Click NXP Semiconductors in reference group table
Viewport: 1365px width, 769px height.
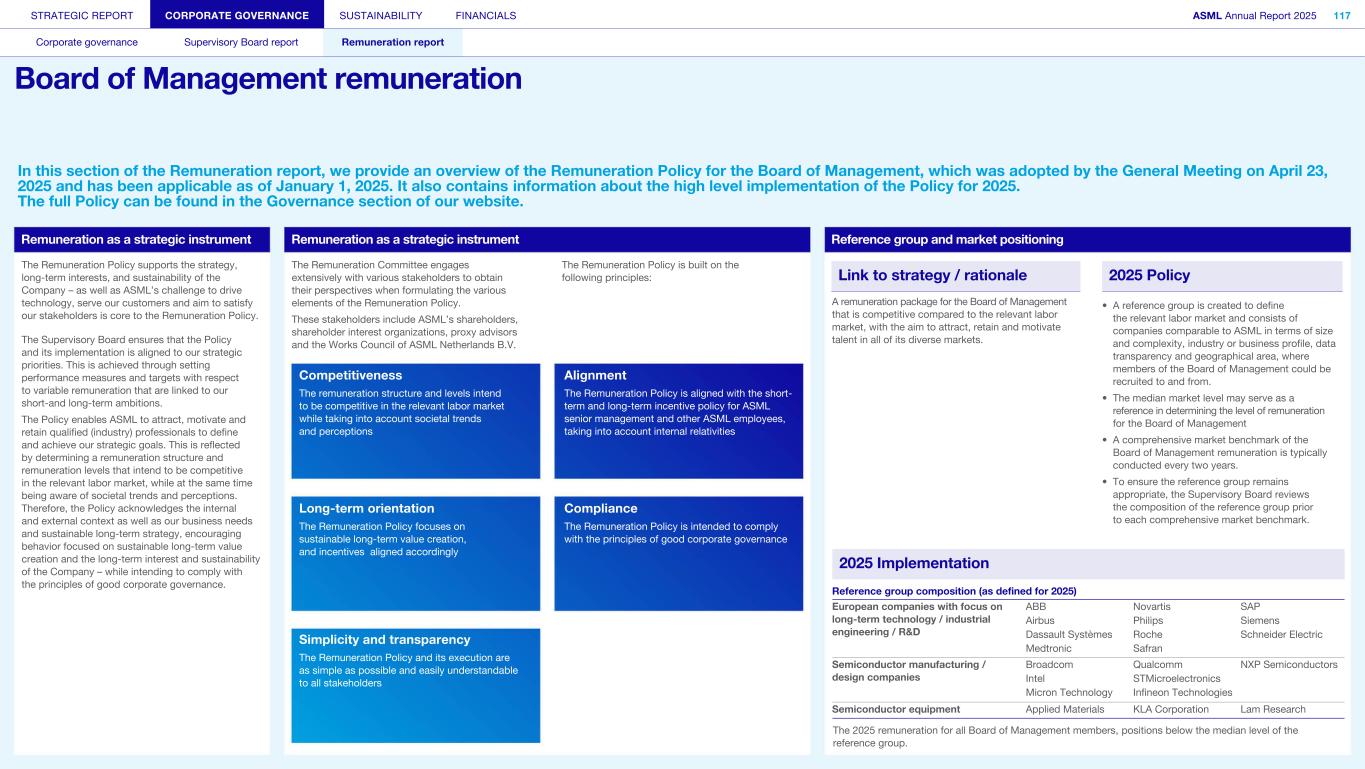[1288, 664]
